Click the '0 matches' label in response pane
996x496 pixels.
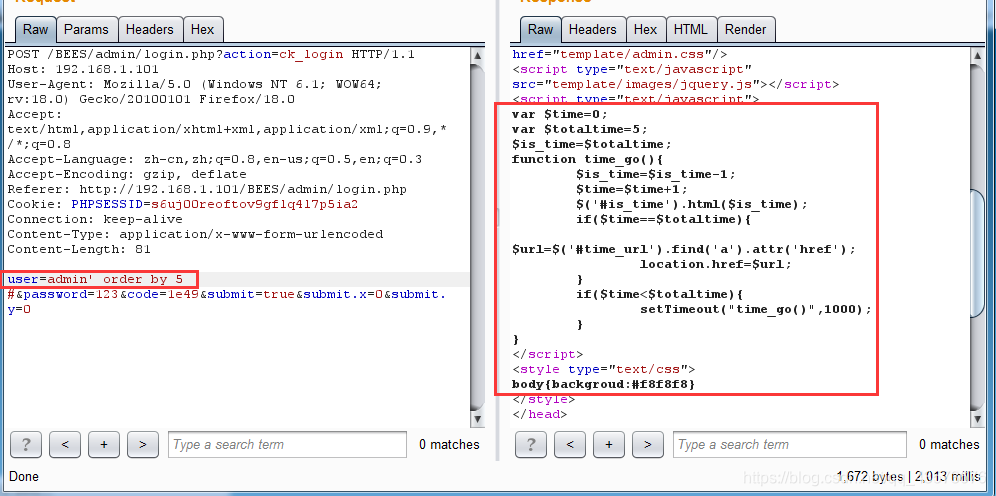click(949, 445)
